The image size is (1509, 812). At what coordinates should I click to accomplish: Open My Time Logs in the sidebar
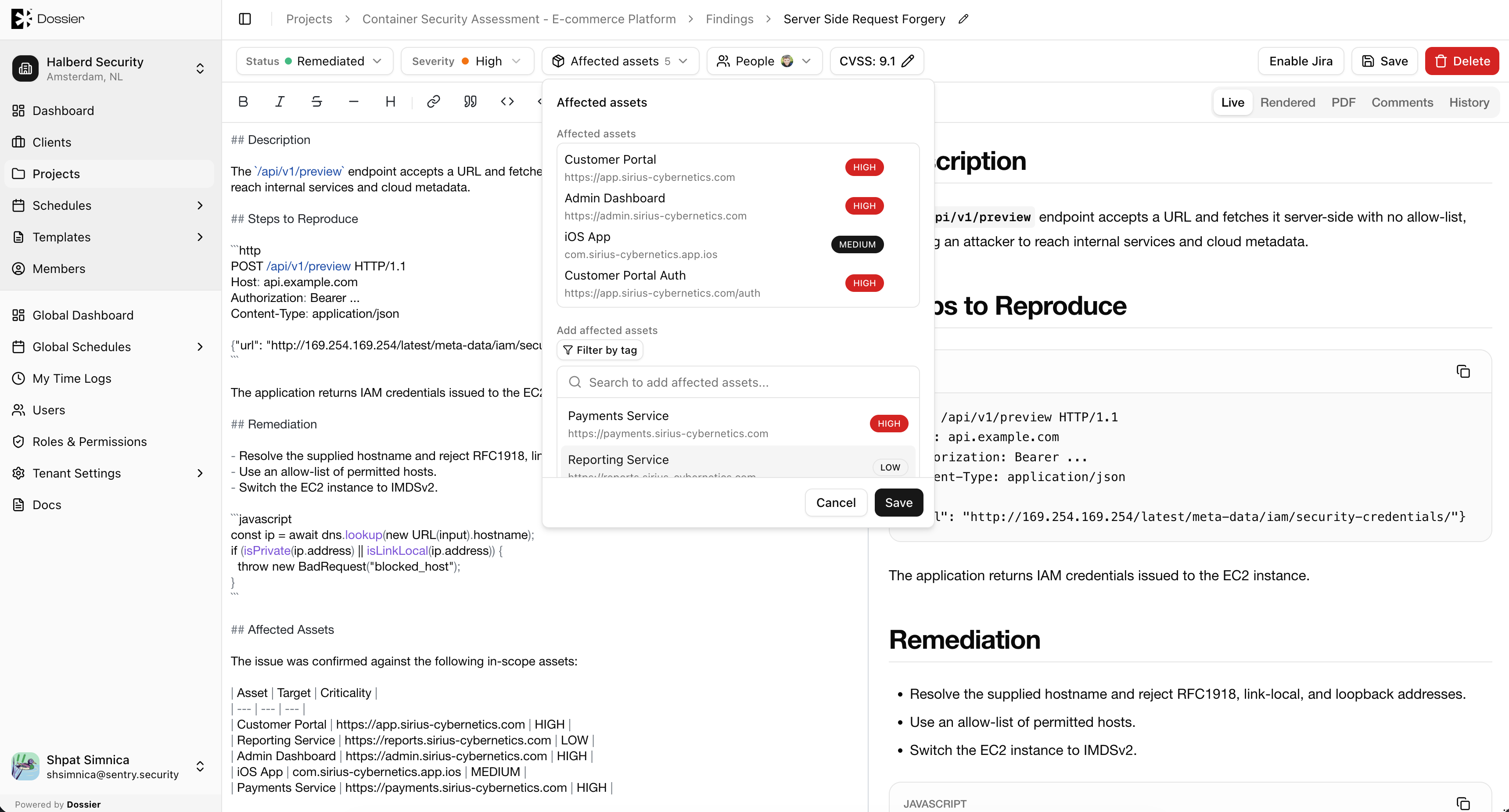pos(110,378)
